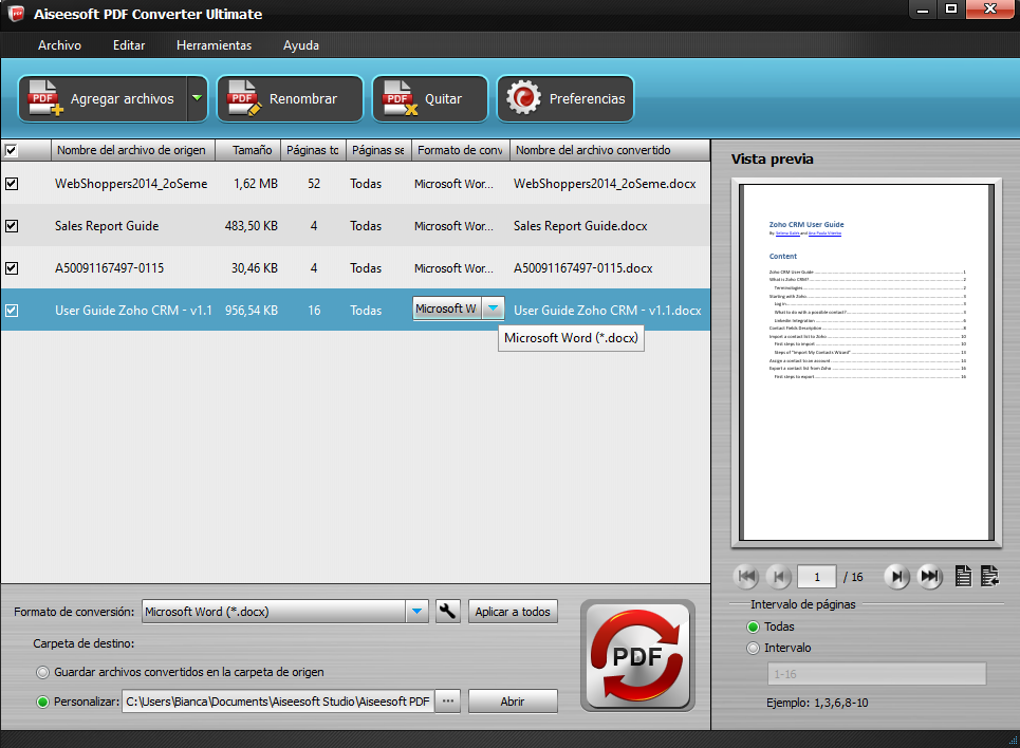Click the Páginas to column header

point(313,150)
